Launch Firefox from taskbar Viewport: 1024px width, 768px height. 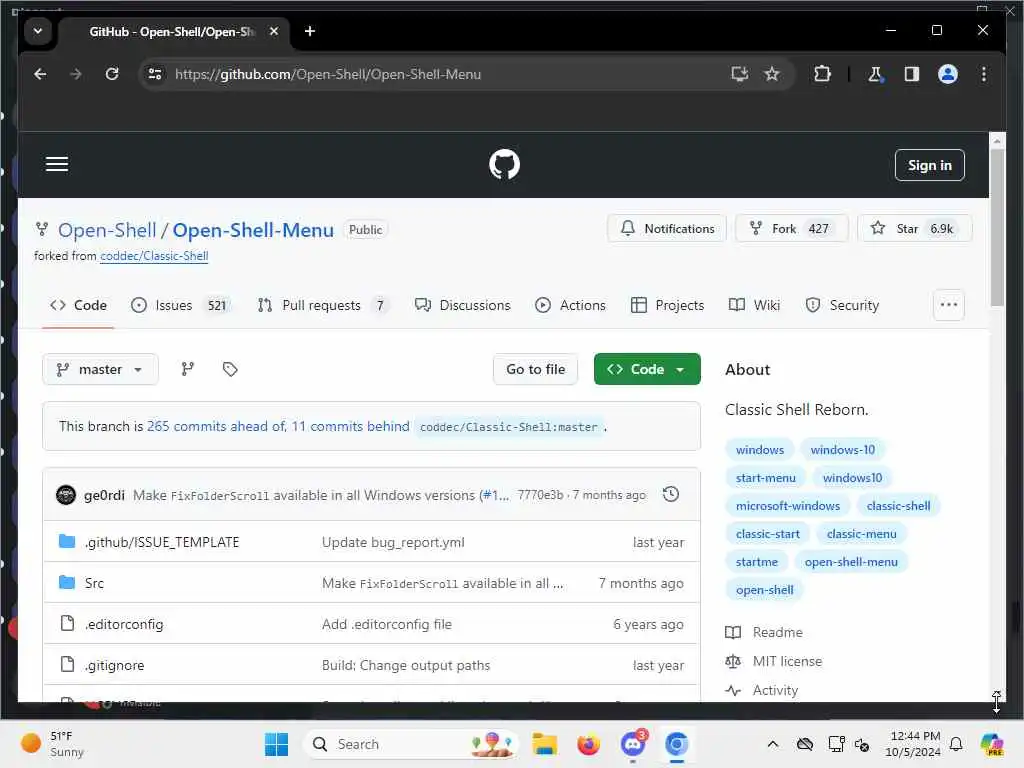pyautogui.click(x=588, y=744)
